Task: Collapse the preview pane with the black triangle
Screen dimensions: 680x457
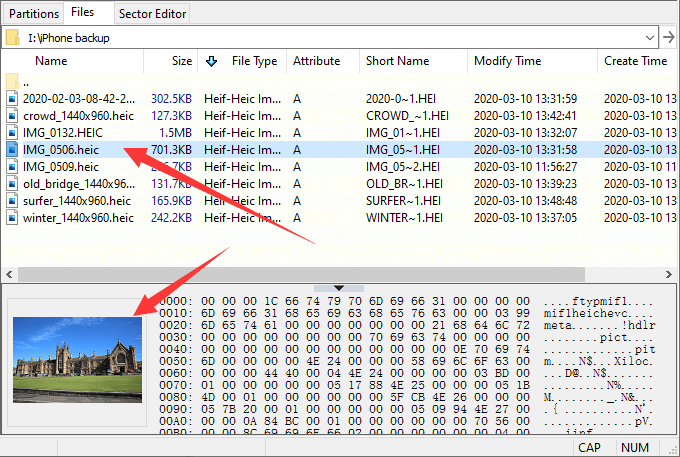Action: pyautogui.click(x=339, y=288)
